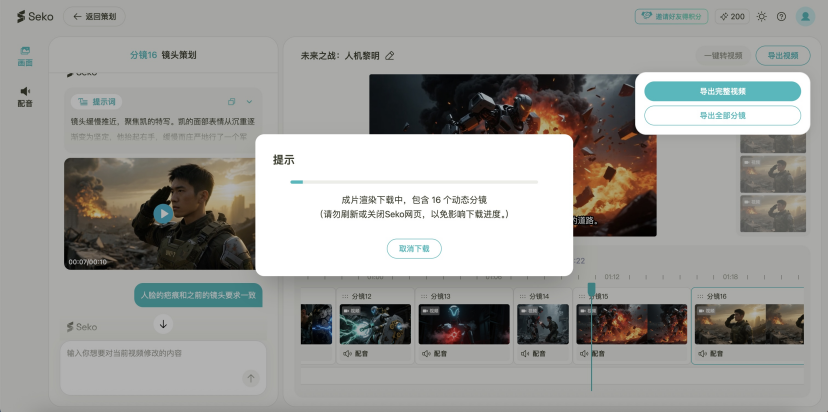
Task: Click the 一键转视频 button
Action: coord(723,55)
